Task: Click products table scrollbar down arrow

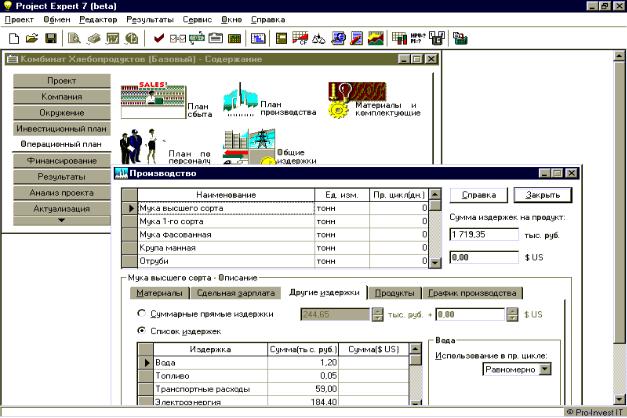Action: (x=435, y=262)
